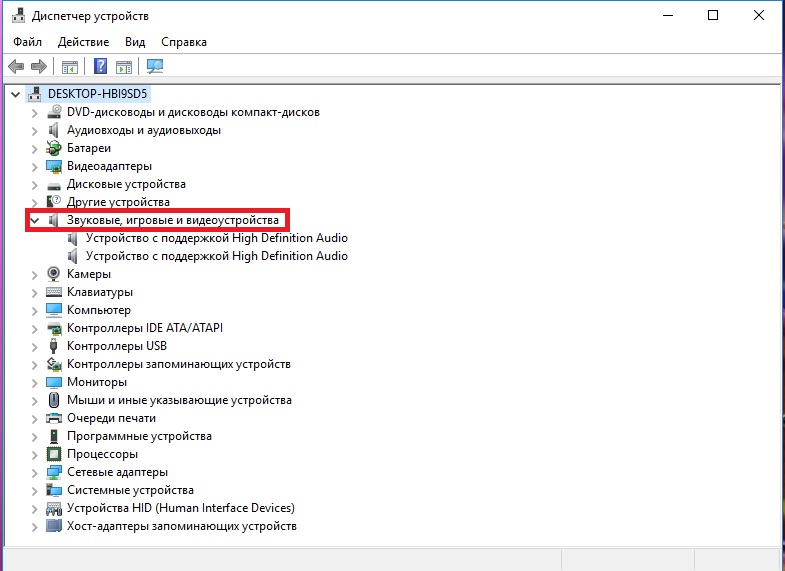Select the Другие устройства label
785x571 pixels.
(118, 202)
